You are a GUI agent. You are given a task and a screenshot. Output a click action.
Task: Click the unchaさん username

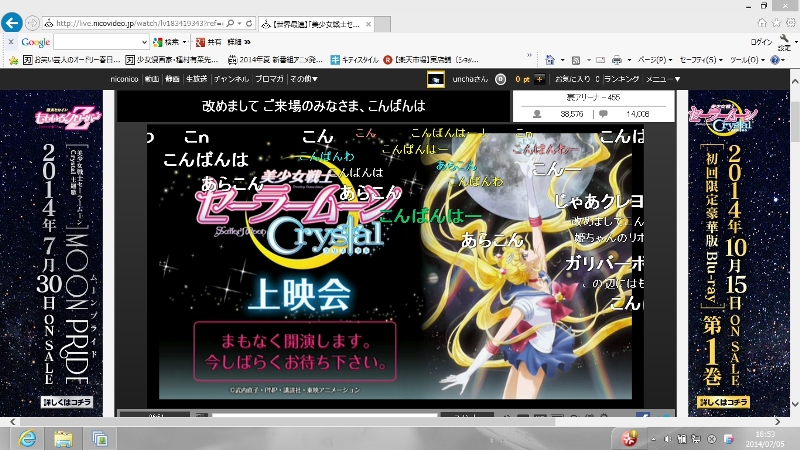[x=470, y=79]
